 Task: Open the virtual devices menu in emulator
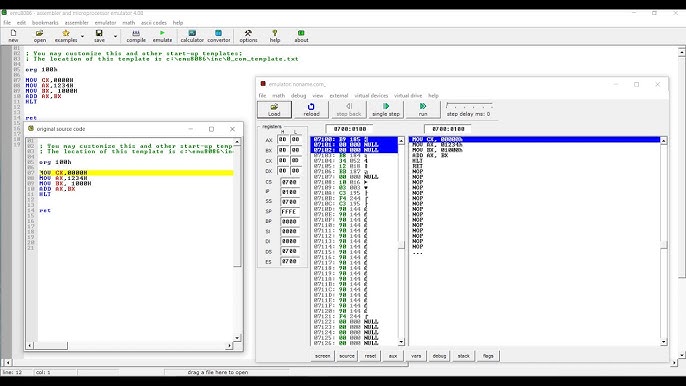pos(371,95)
